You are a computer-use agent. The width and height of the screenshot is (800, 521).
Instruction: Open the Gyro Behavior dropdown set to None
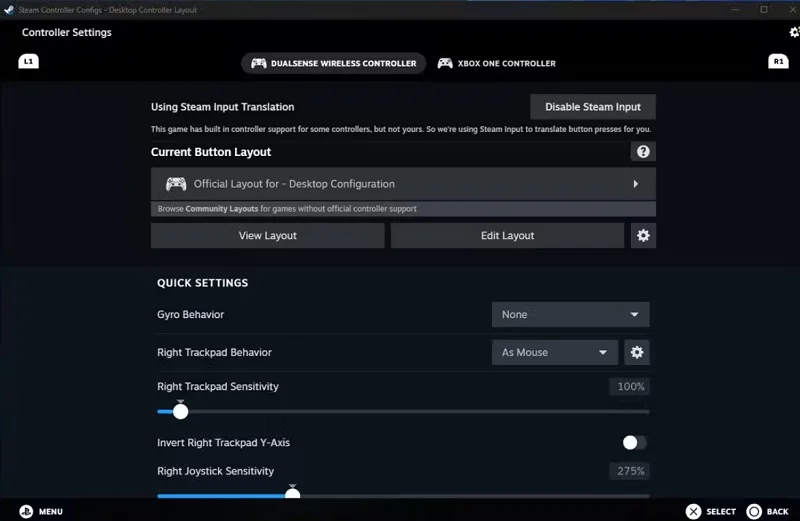[x=570, y=314]
